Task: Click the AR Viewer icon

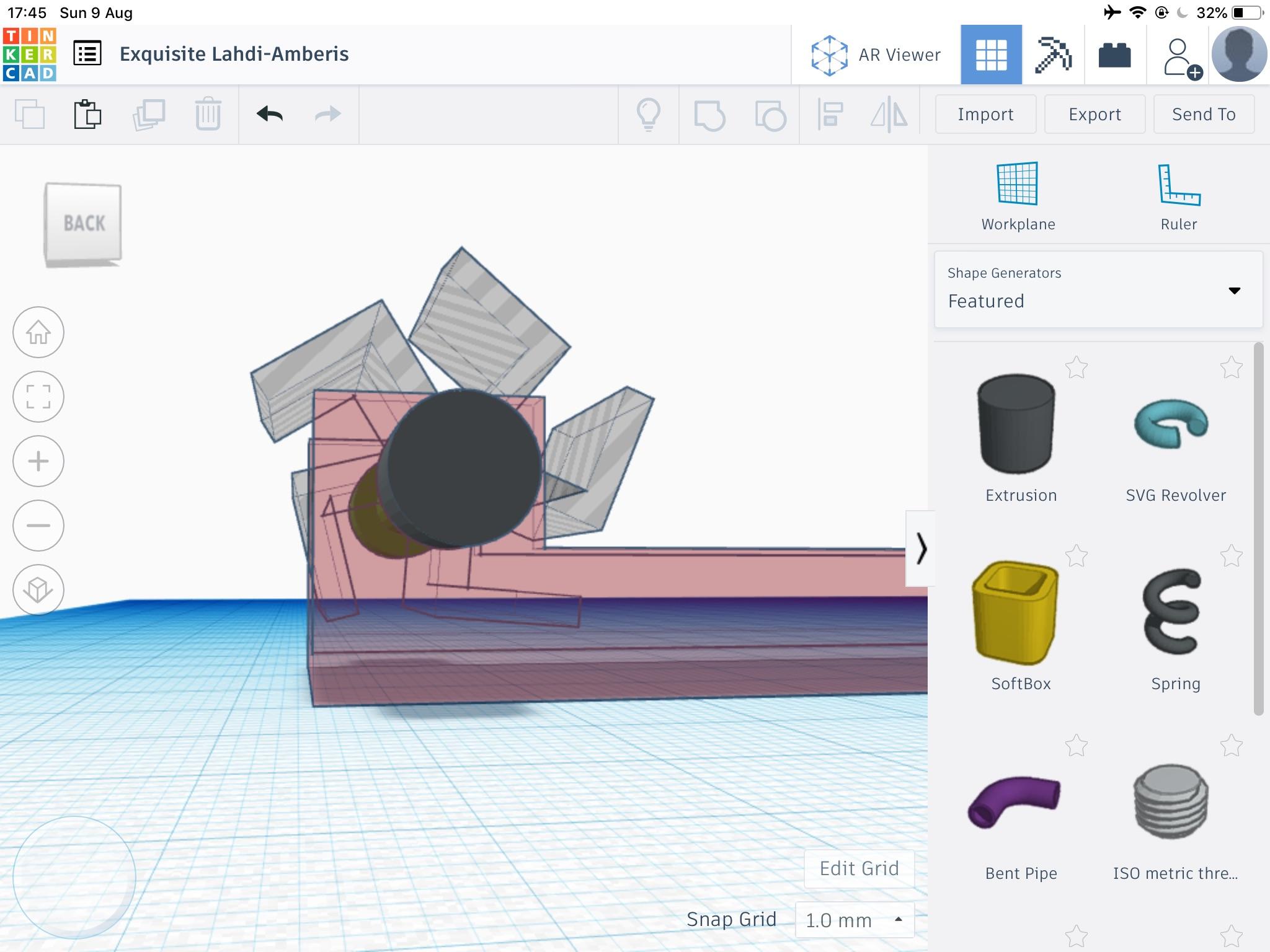Action: [x=829, y=55]
